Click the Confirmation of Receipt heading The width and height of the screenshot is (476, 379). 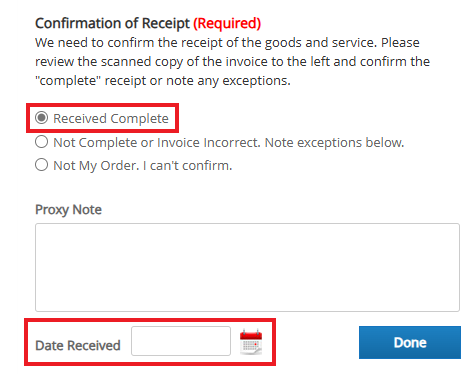click(112, 23)
